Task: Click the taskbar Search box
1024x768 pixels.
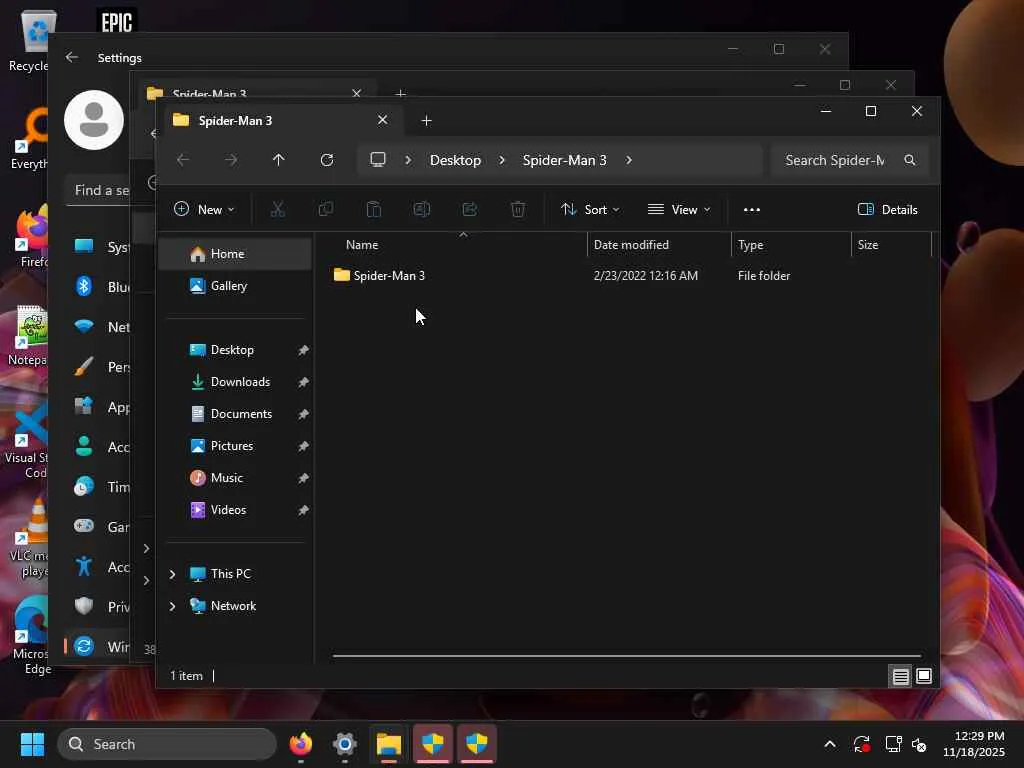Action: point(167,744)
